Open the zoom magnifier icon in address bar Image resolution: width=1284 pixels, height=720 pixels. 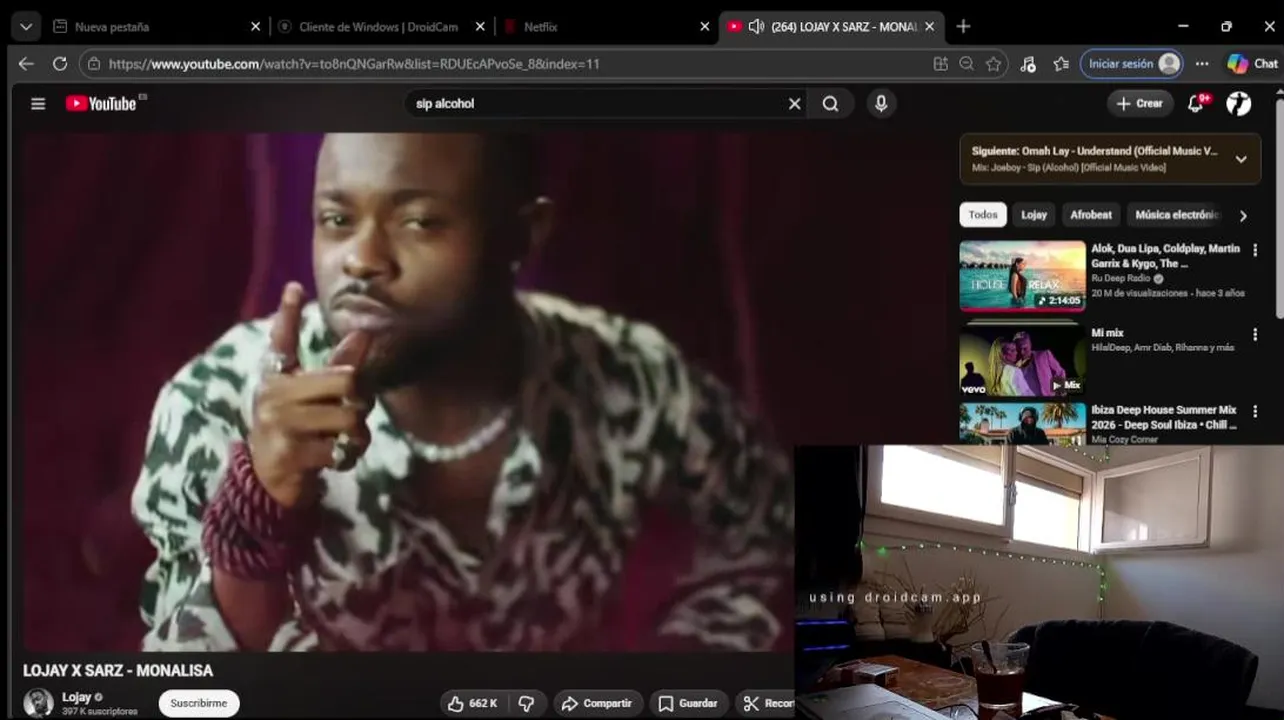pos(966,64)
